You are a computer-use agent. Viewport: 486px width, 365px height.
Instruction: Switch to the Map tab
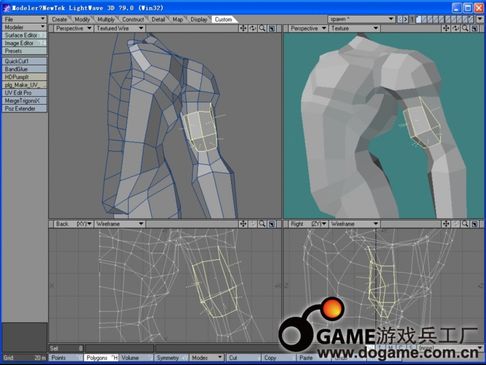[178, 19]
